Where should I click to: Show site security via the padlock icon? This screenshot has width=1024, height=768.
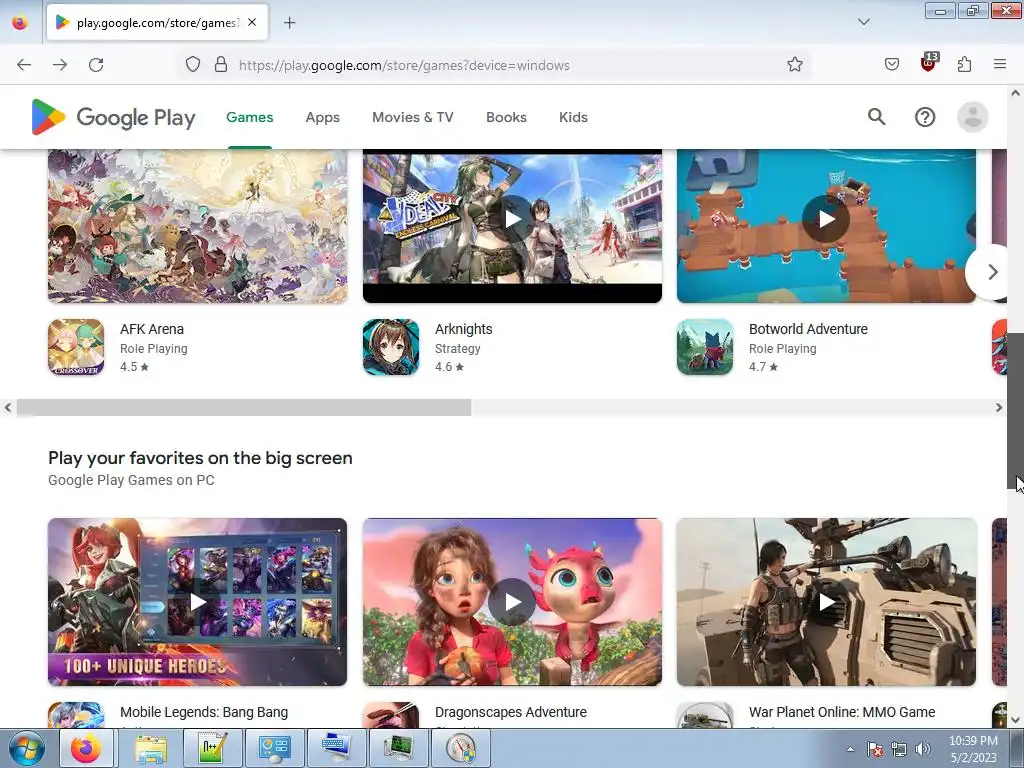pyautogui.click(x=221, y=65)
